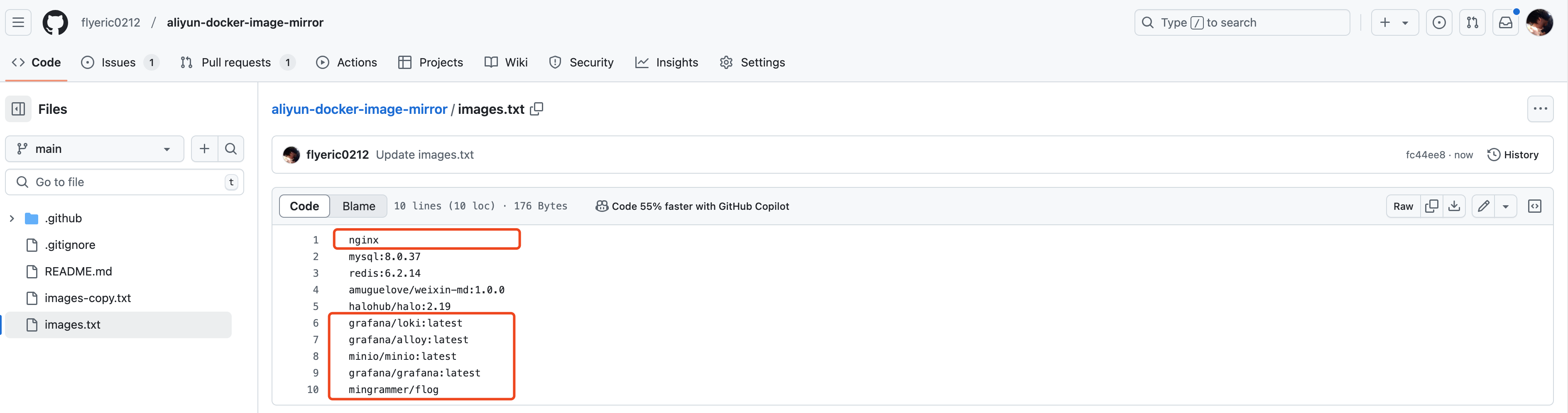Open the flyeric0212 owner link in breadcrumb header

point(111,22)
